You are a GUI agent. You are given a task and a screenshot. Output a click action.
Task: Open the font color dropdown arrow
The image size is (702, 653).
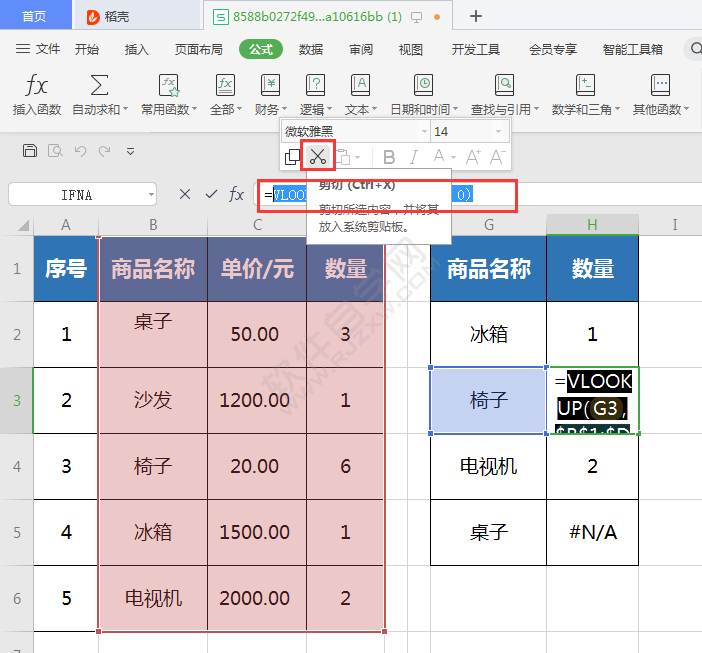pos(454,158)
